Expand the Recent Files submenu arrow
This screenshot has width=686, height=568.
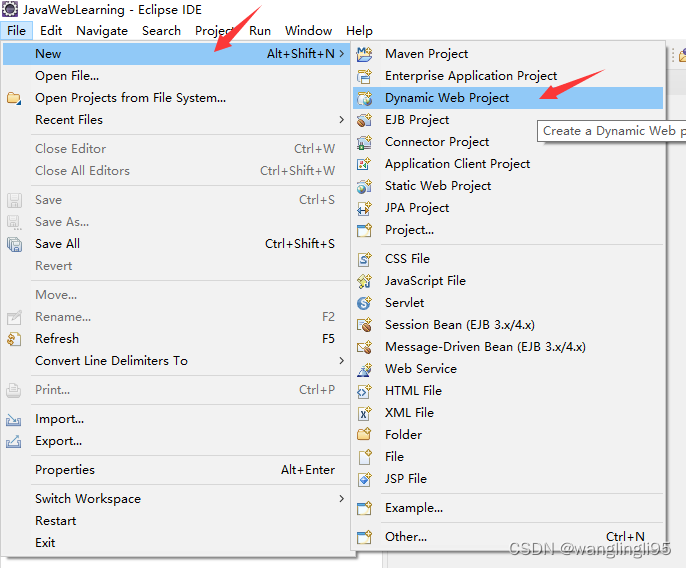[342, 120]
